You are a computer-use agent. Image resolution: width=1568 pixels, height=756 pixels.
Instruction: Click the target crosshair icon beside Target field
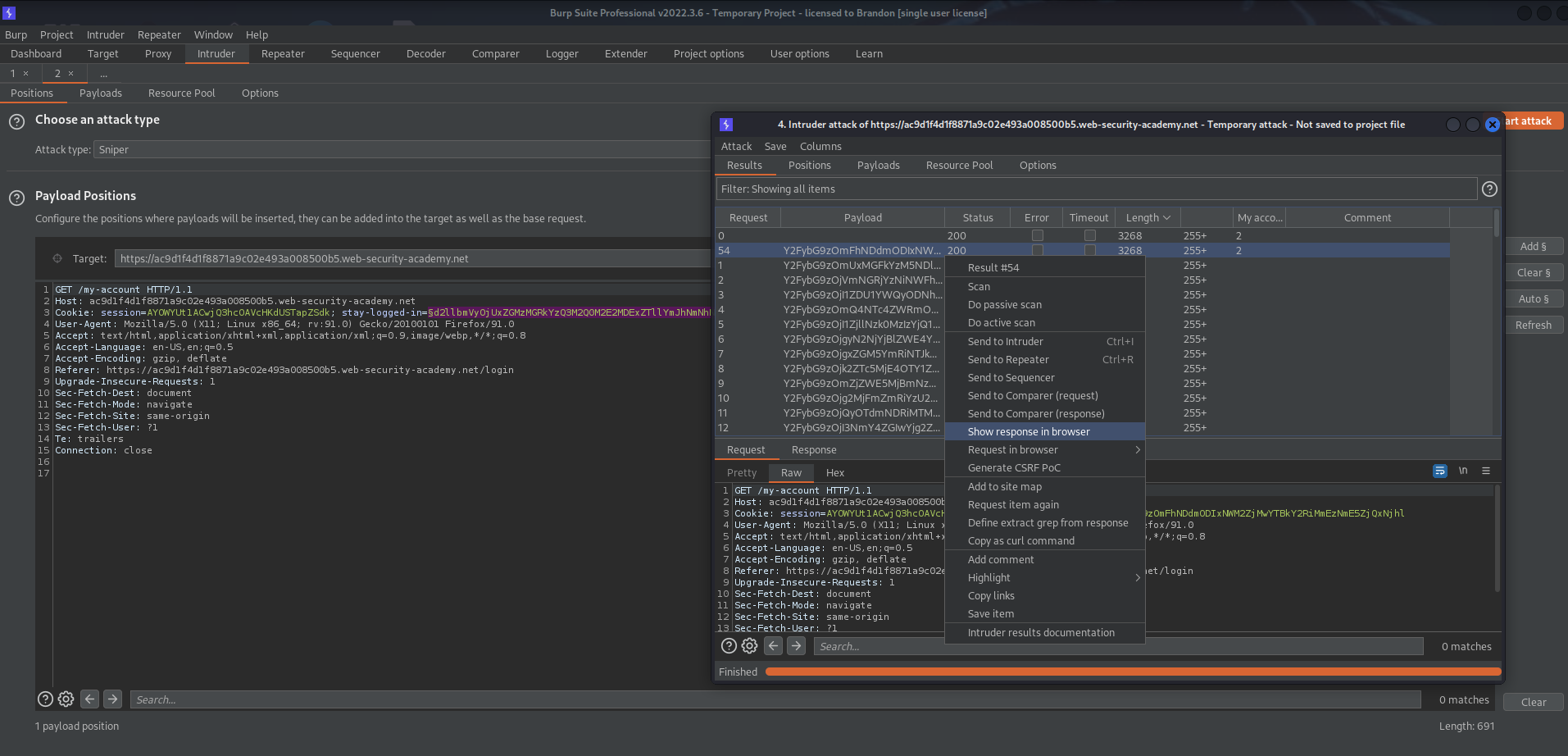pos(57,258)
